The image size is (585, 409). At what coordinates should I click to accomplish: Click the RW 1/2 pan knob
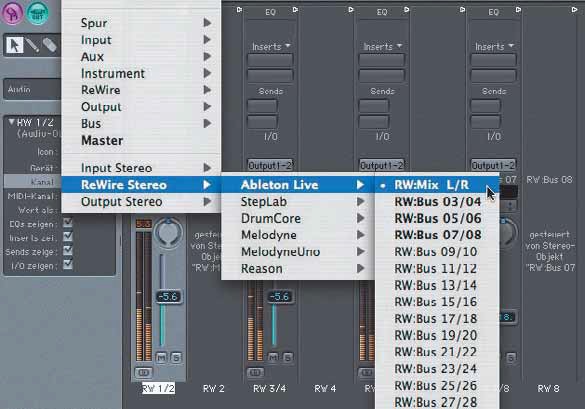169,233
